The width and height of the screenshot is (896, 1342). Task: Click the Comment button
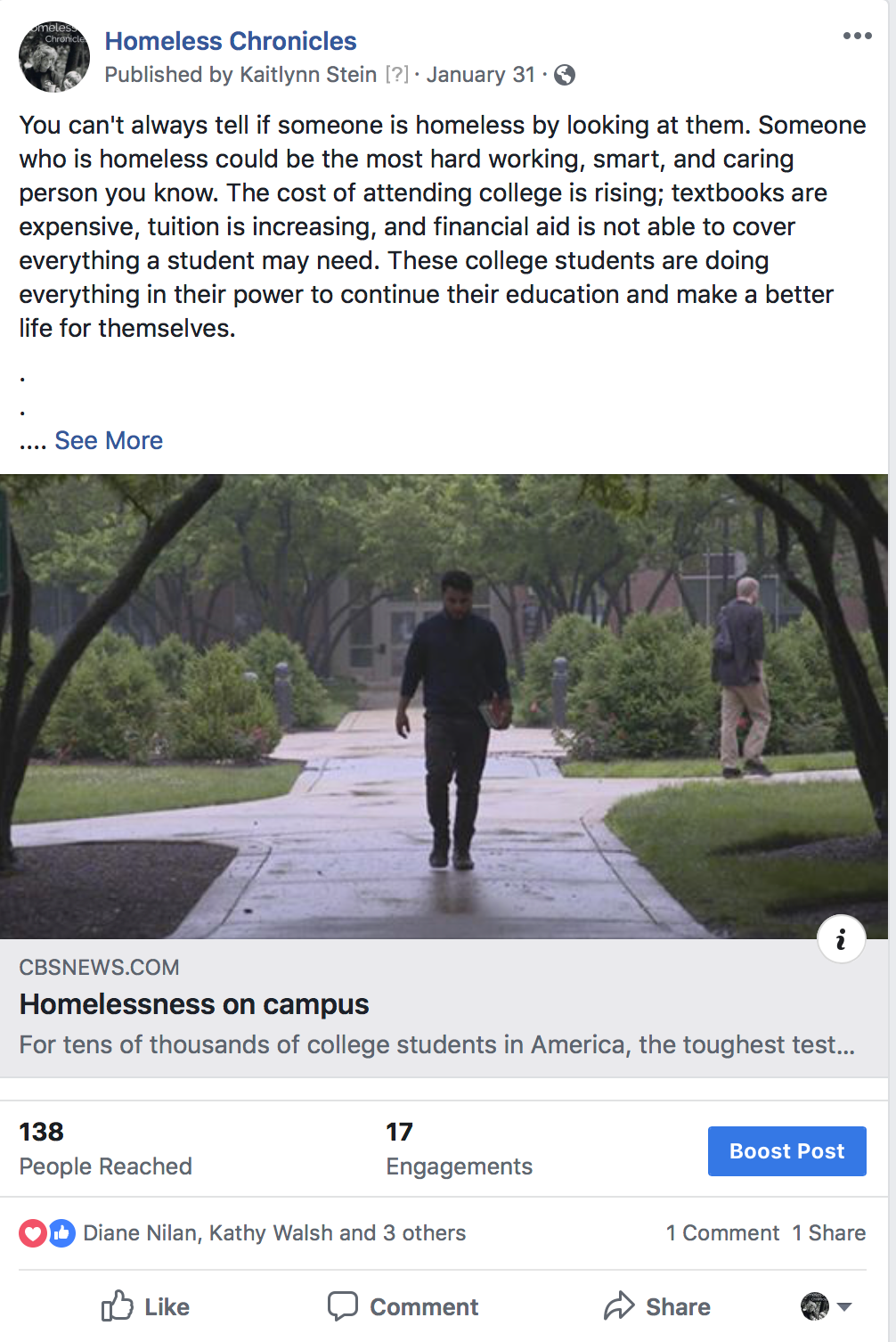point(403,1307)
